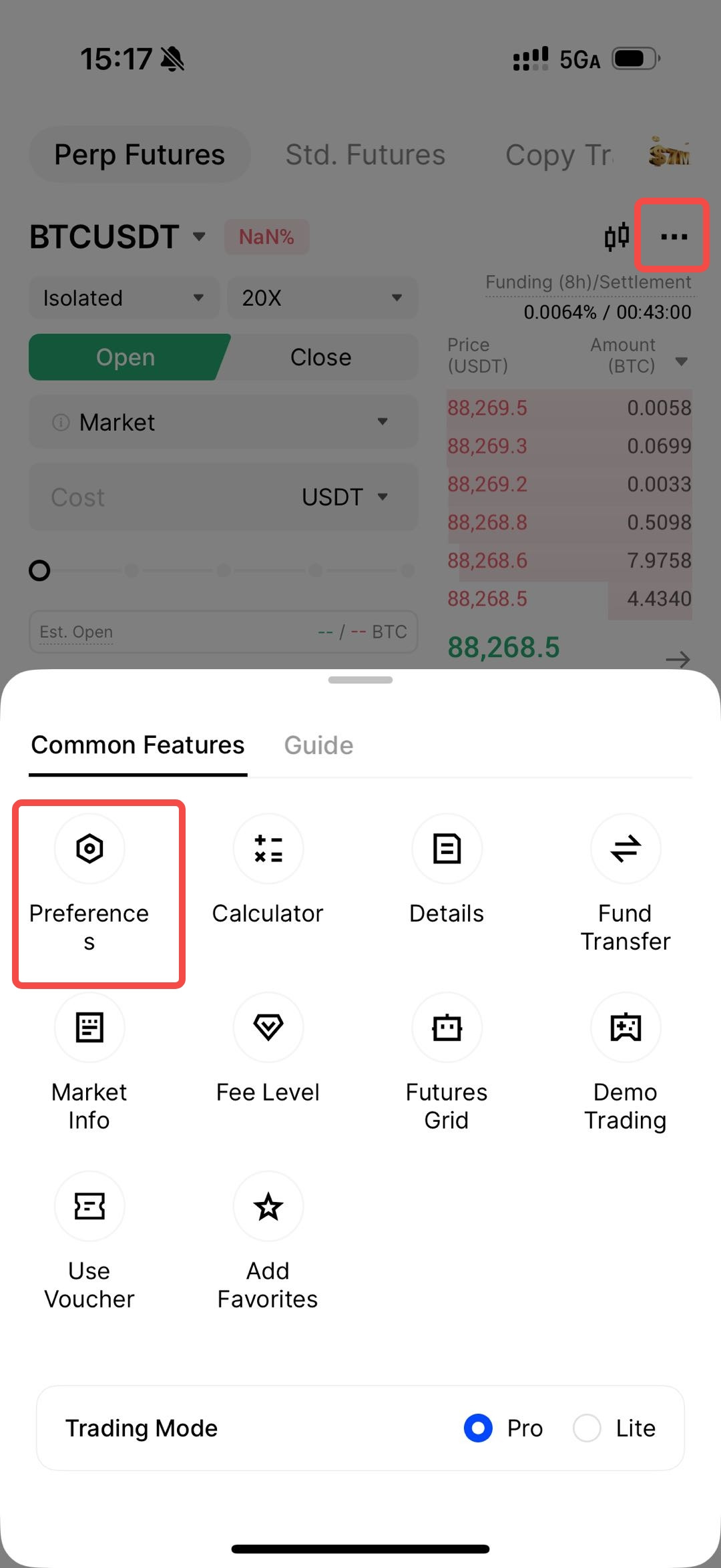Tap the Details document icon
The image size is (721, 1568).
[447, 849]
